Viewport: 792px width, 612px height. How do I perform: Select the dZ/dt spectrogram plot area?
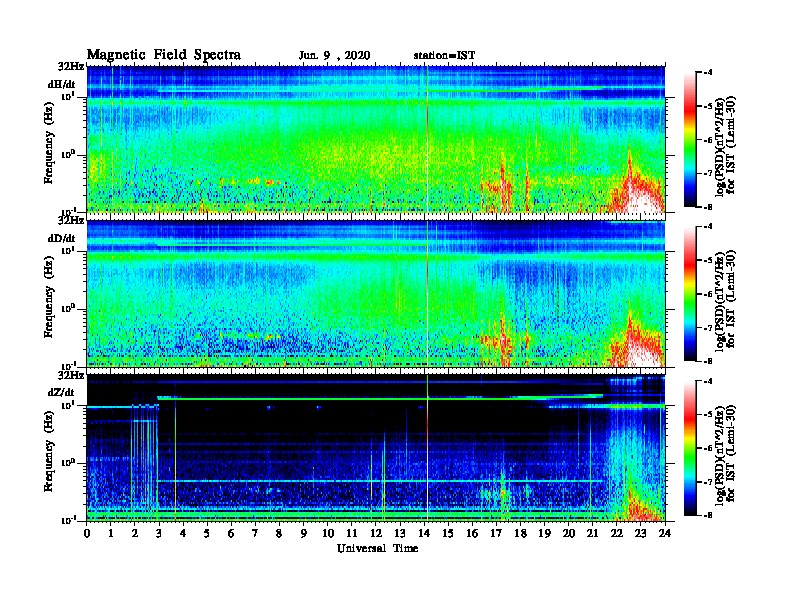click(x=376, y=448)
